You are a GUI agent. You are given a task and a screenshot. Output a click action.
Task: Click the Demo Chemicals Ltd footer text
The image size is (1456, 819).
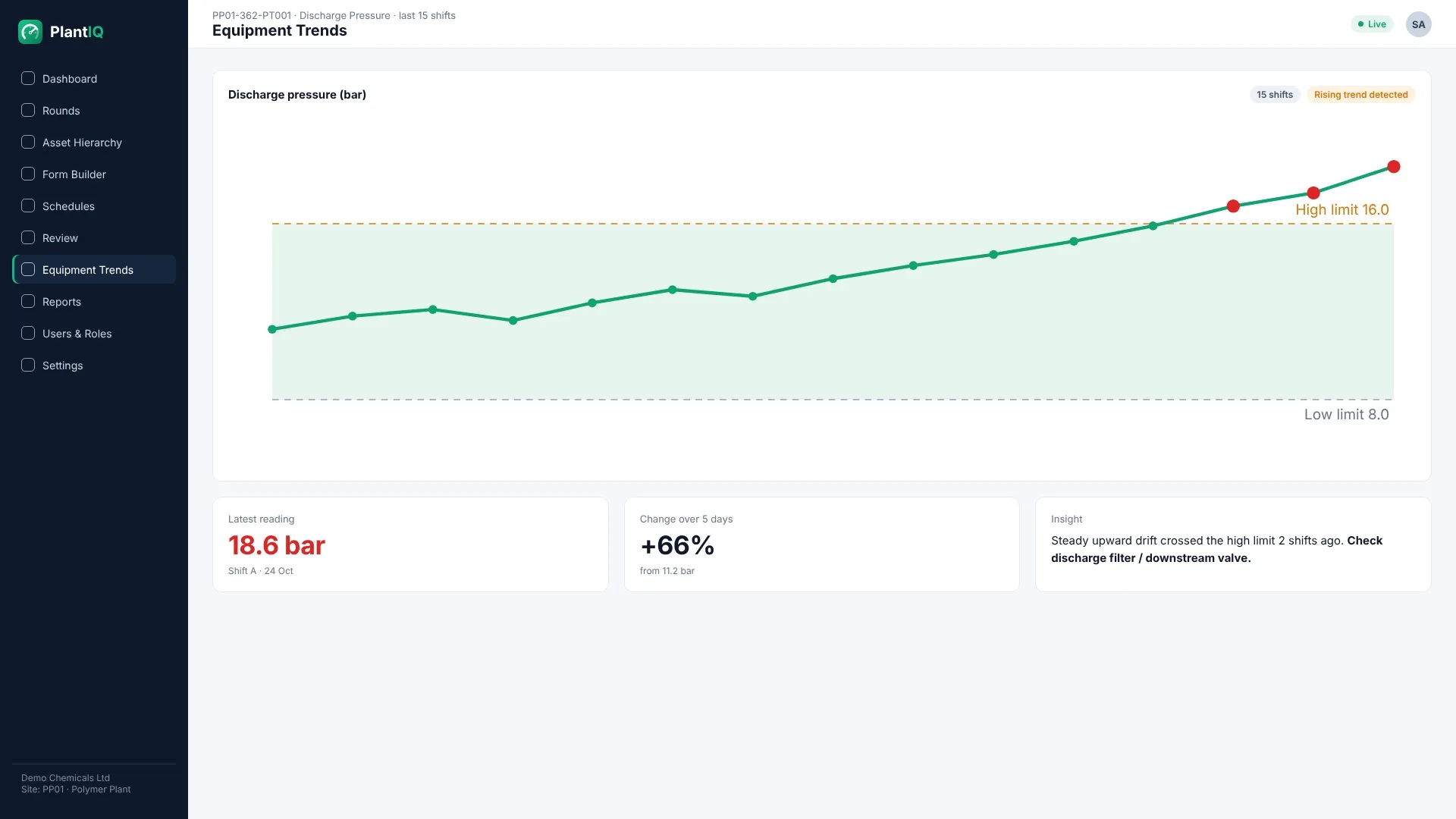[65, 778]
